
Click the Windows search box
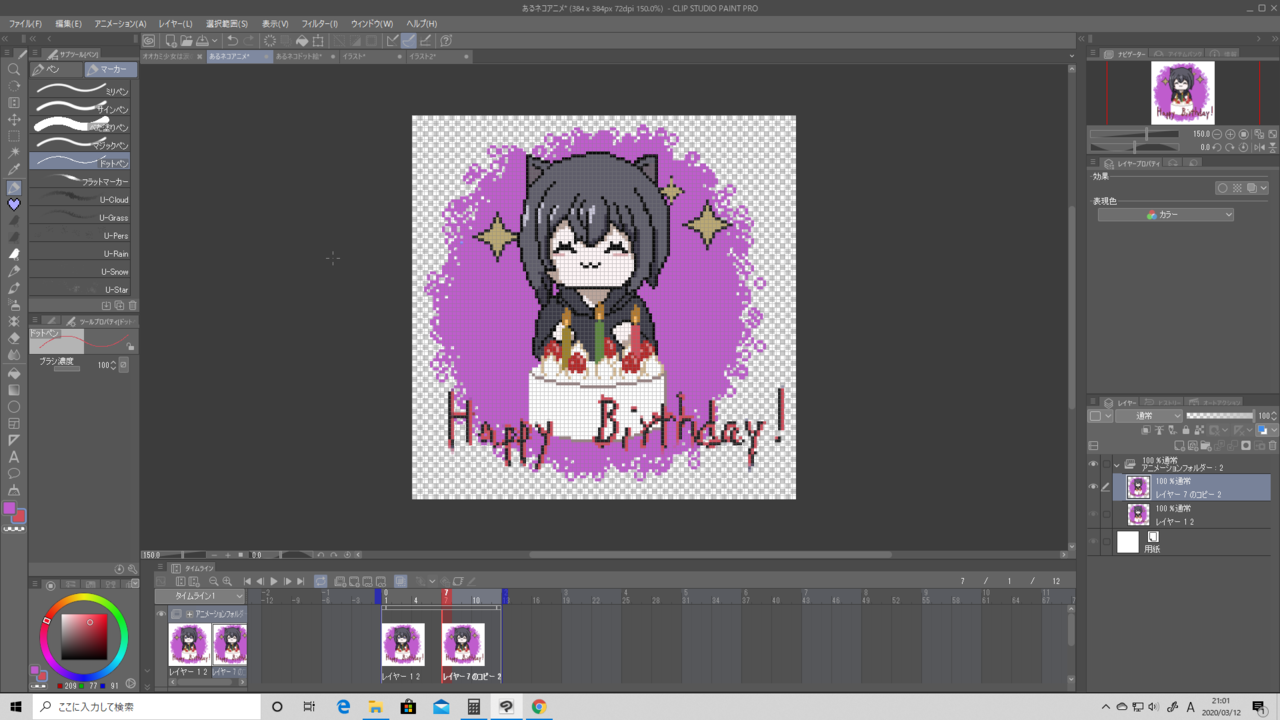(x=147, y=707)
